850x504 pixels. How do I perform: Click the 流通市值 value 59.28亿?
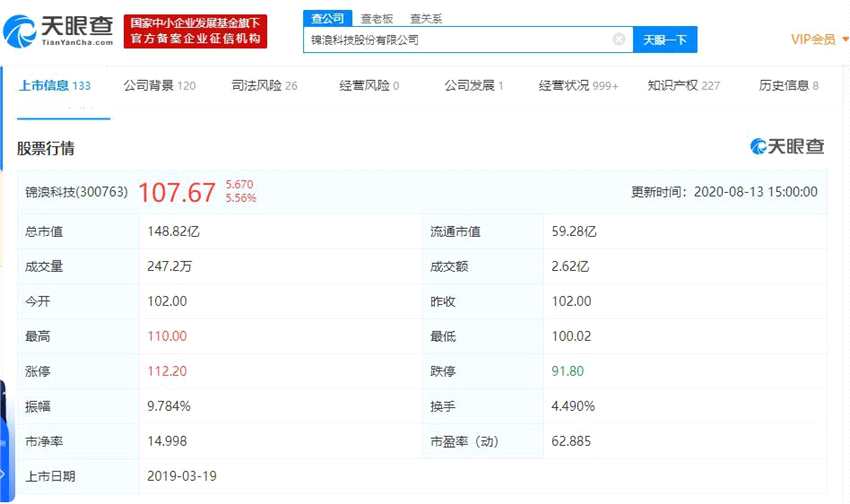[574, 231]
